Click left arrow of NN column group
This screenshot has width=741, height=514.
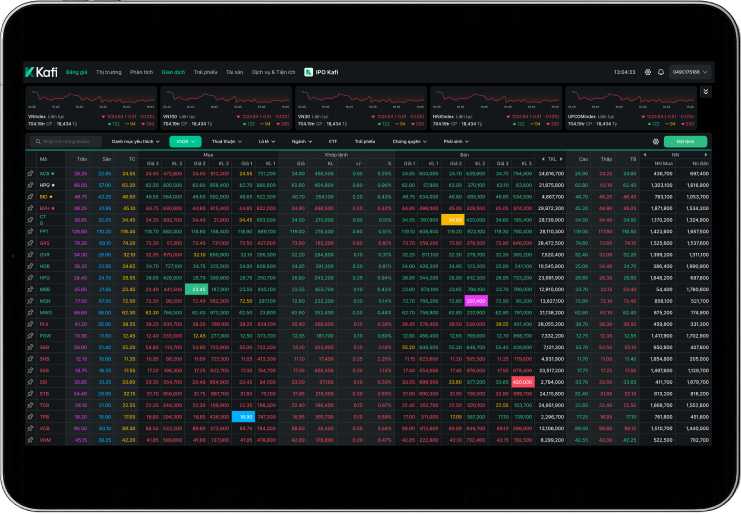coord(645,155)
